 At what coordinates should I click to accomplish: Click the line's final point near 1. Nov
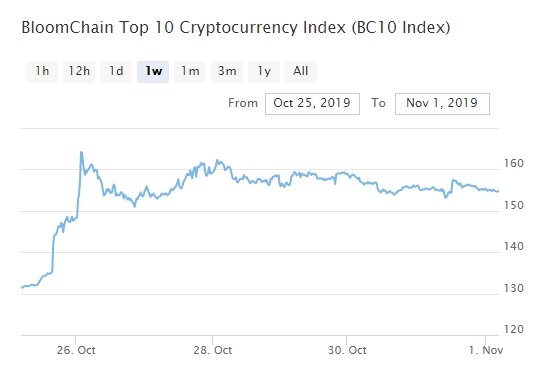pos(498,191)
